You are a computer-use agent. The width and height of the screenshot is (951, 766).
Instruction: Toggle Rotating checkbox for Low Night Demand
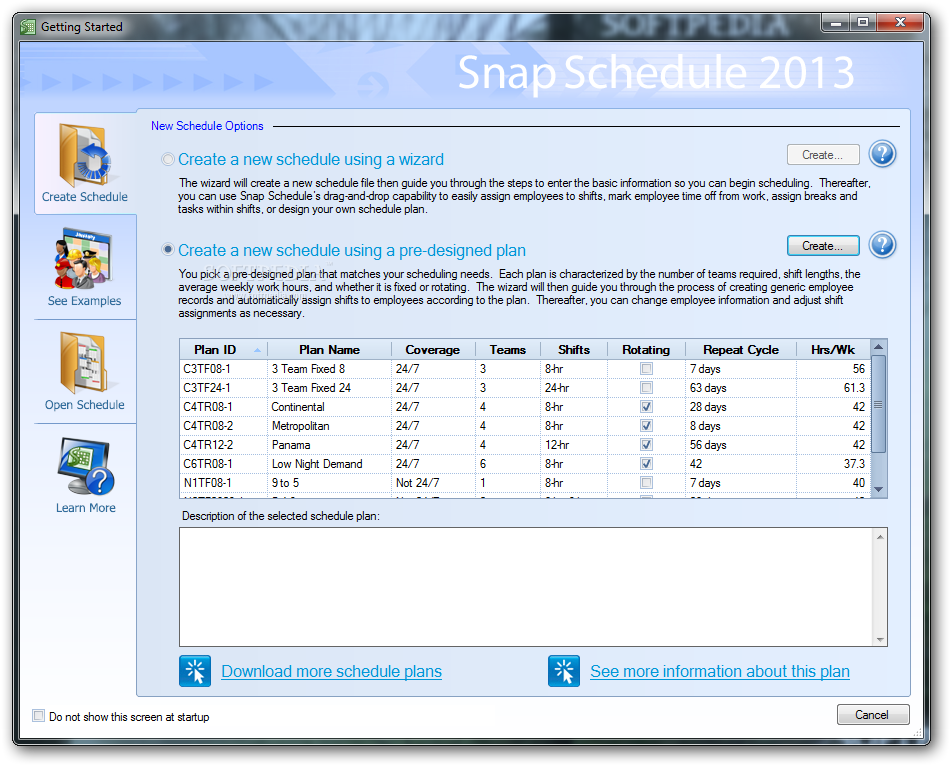pyautogui.click(x=647, y=464)
